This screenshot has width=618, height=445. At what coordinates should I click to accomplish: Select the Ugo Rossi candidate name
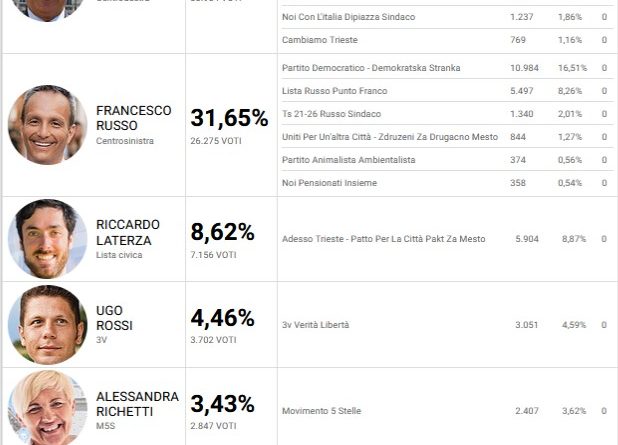[114, 318]
